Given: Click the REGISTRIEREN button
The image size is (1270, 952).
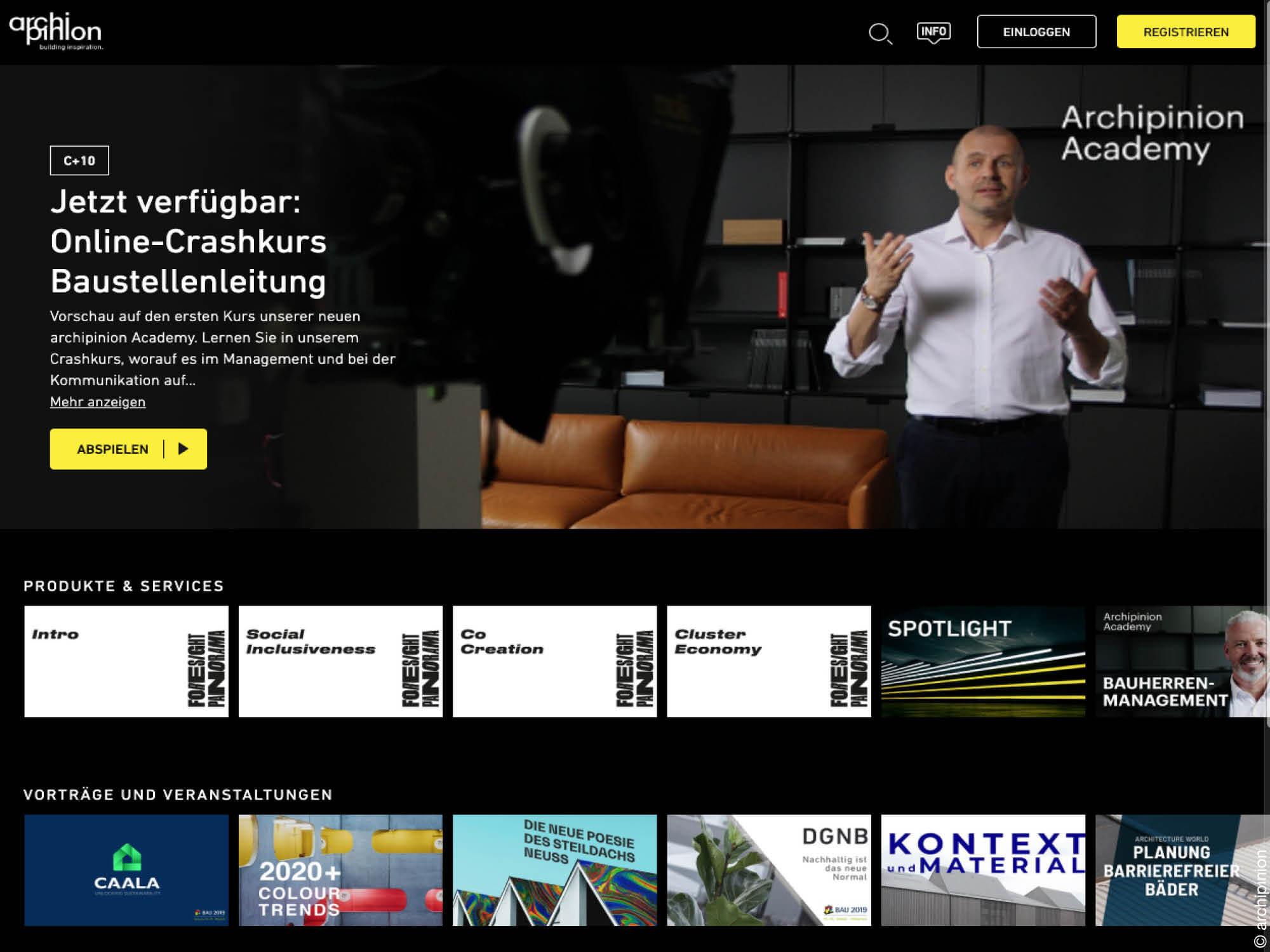Looking at the screenshot, I should 1186,32.
